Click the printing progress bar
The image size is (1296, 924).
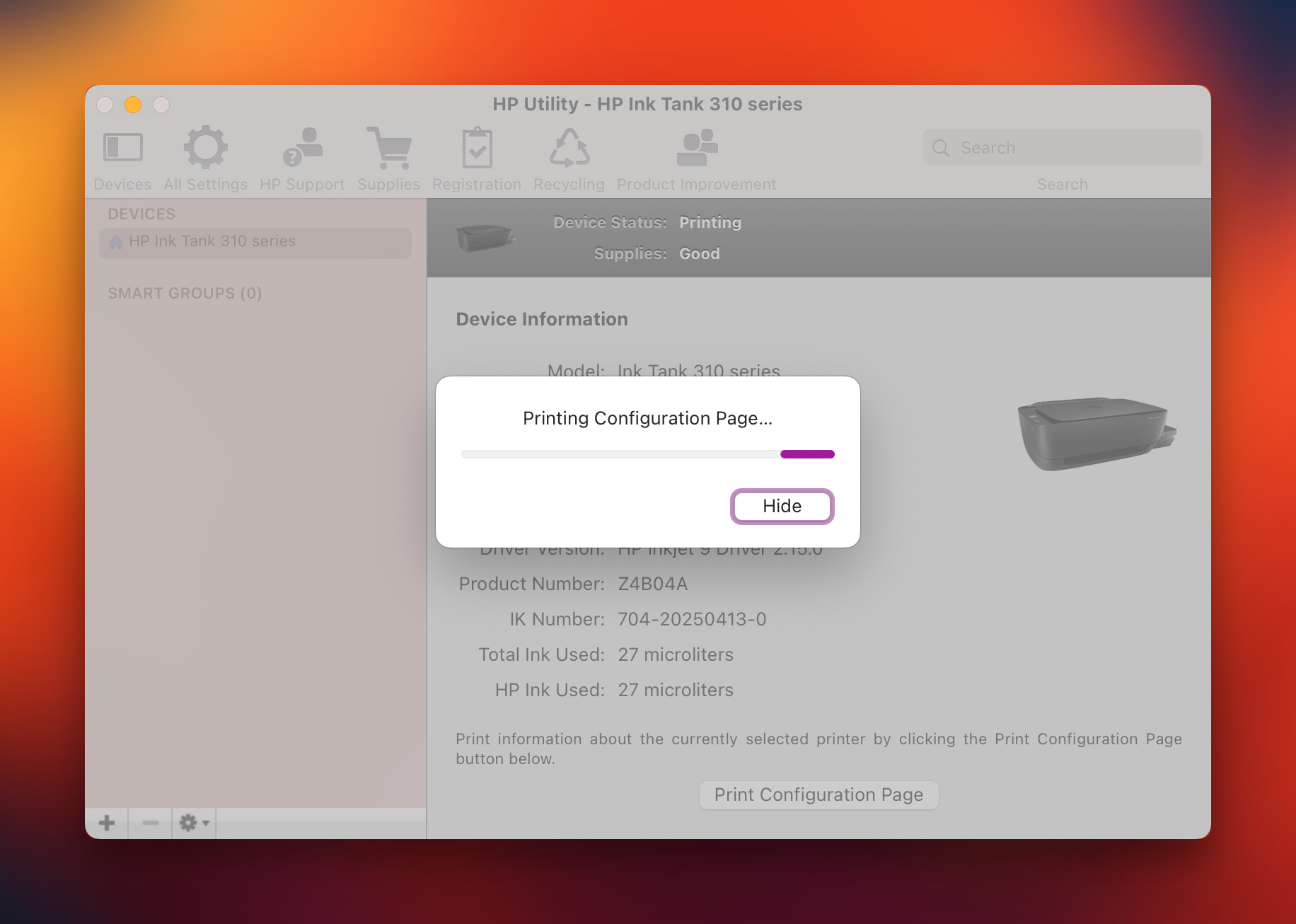pos(647,454)
